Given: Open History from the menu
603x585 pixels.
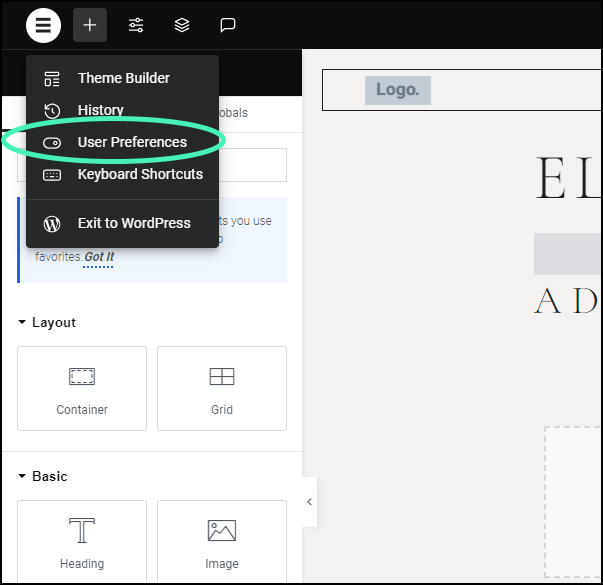Looking at the screenshot, I should [122, 110].
